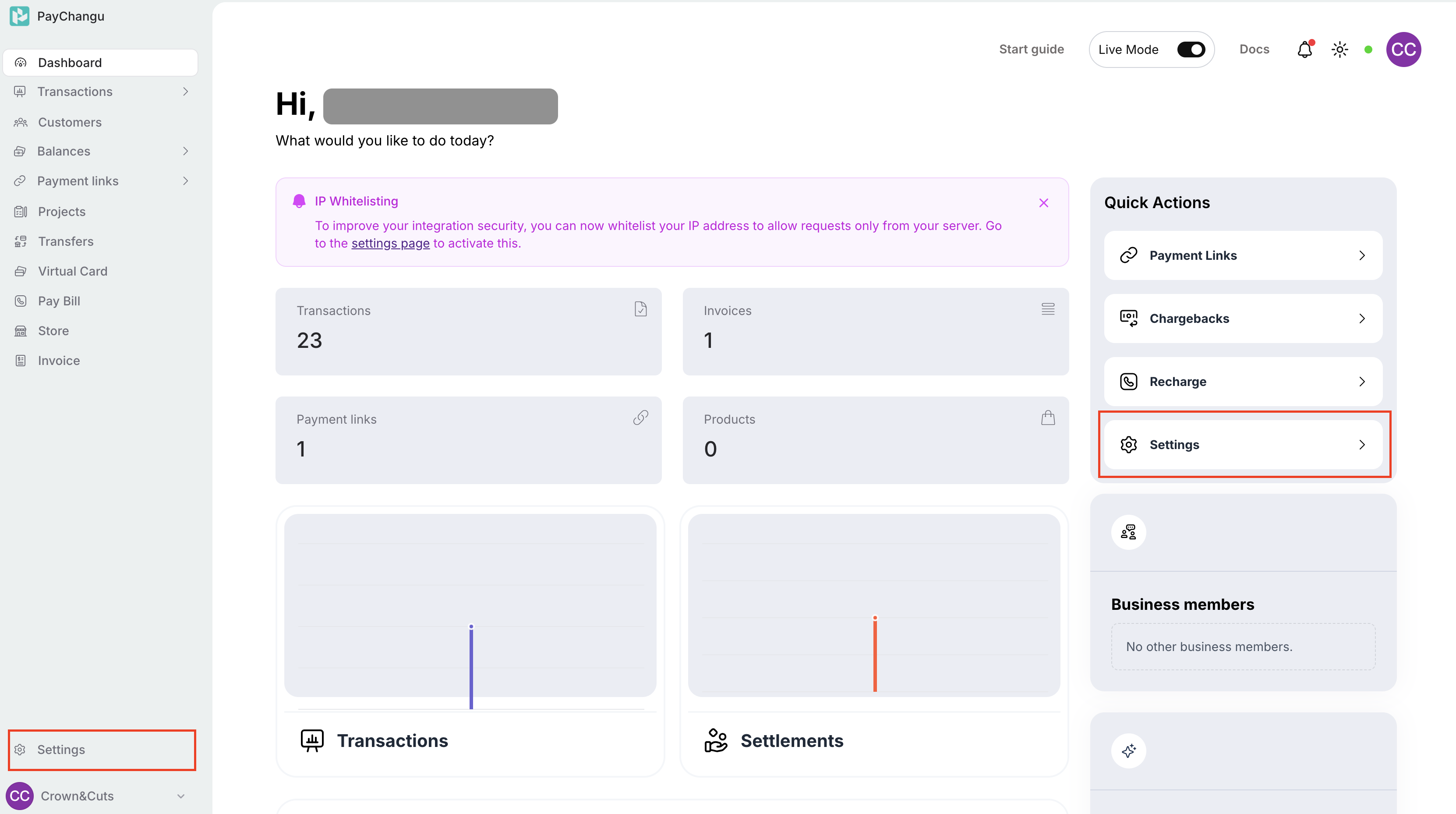
Task: Click the business members chat icon
Action: [x=1128, y=532]
